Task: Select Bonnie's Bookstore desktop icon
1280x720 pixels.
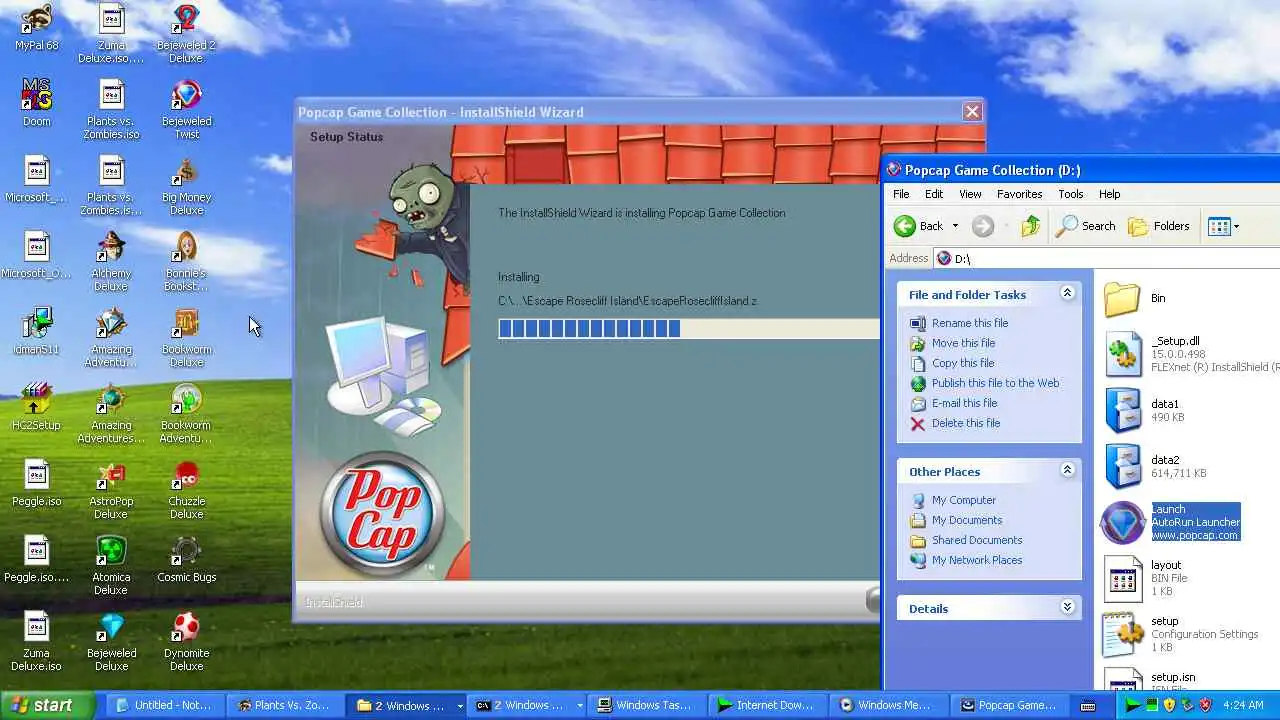Action: tap(186, 262)
